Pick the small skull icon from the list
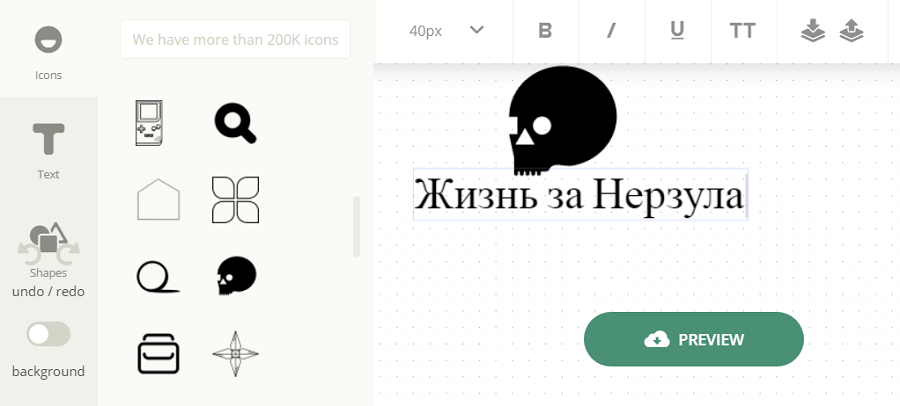 pos(236,276)
